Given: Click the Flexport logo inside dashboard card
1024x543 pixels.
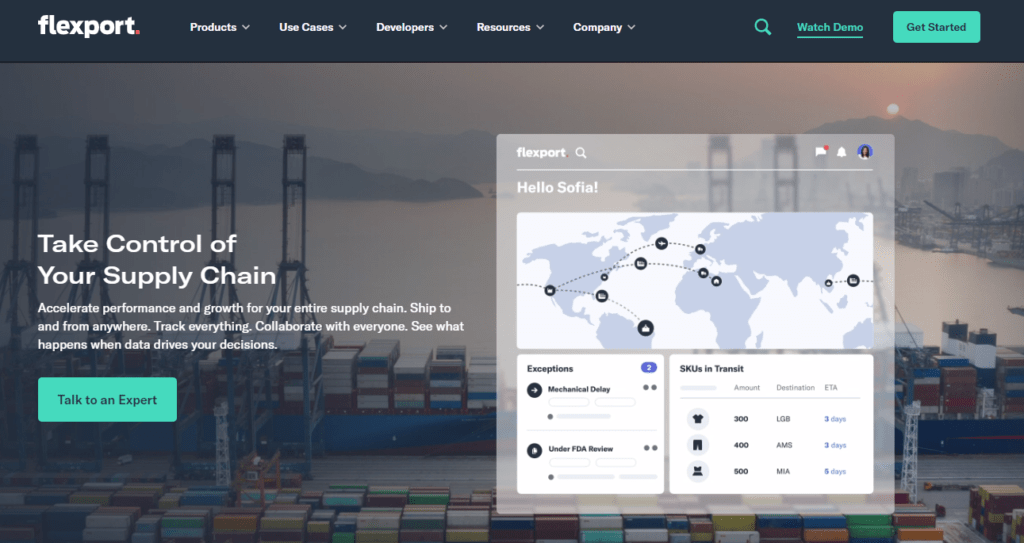Looking at the screenshot, I should click(x=541, y=153).
